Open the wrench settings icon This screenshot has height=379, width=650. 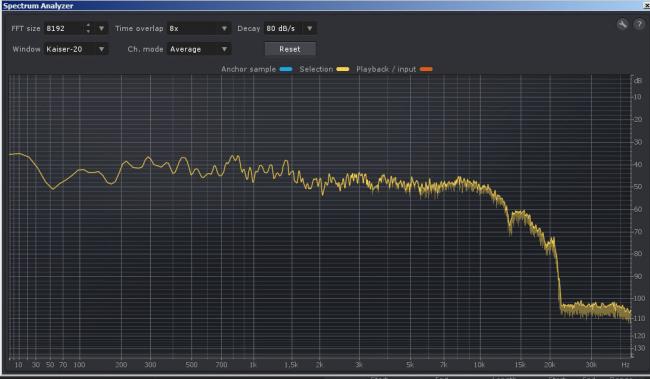pyautogui.click(x=622, y=24)
